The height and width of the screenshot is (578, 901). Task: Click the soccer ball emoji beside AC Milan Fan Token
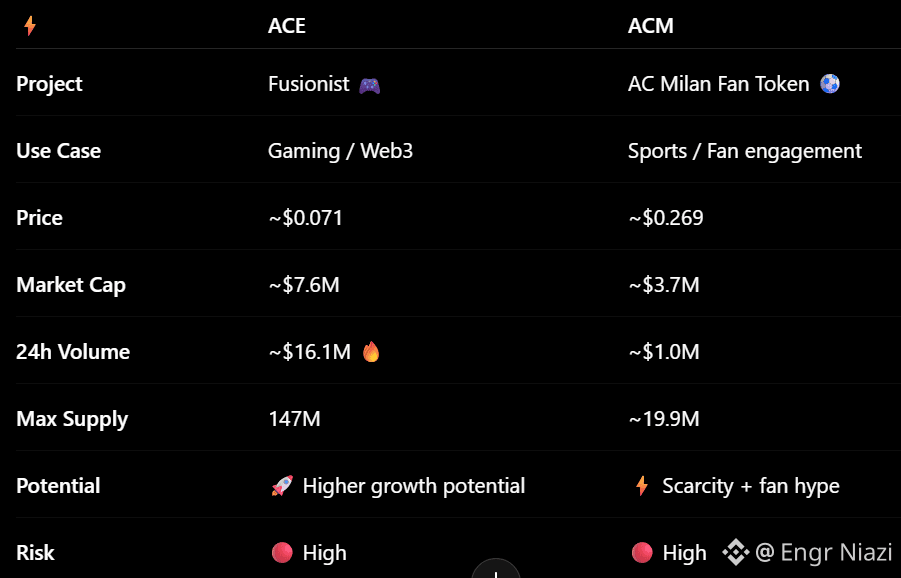pos(830,83)
